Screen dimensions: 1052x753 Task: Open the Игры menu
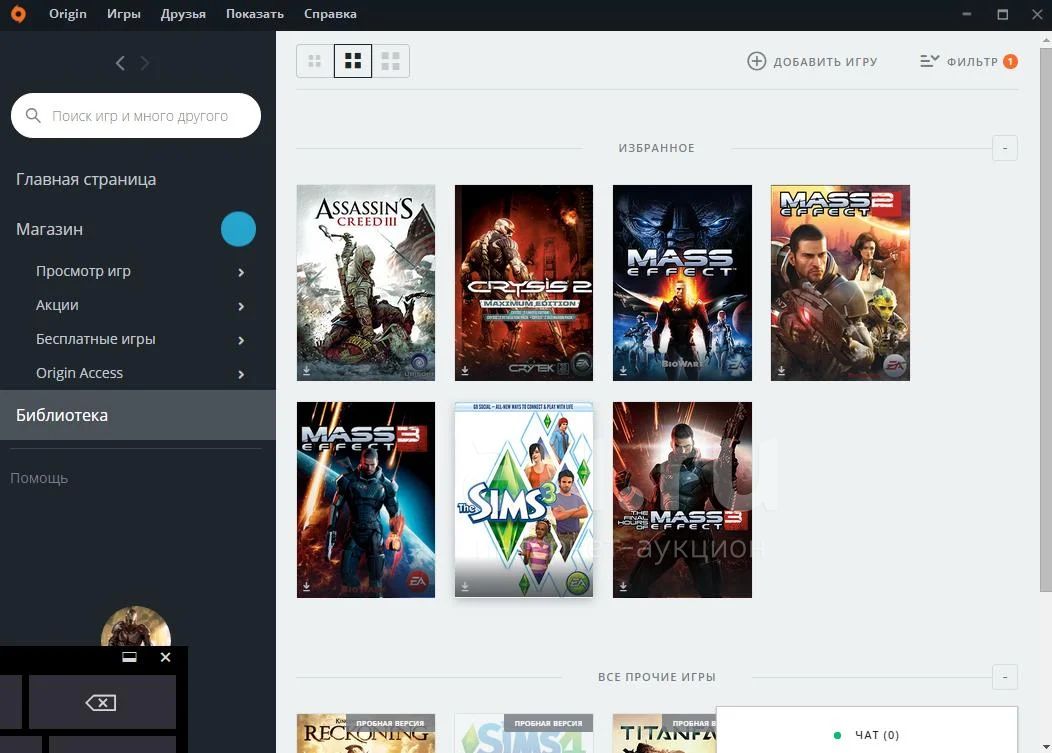124,14
